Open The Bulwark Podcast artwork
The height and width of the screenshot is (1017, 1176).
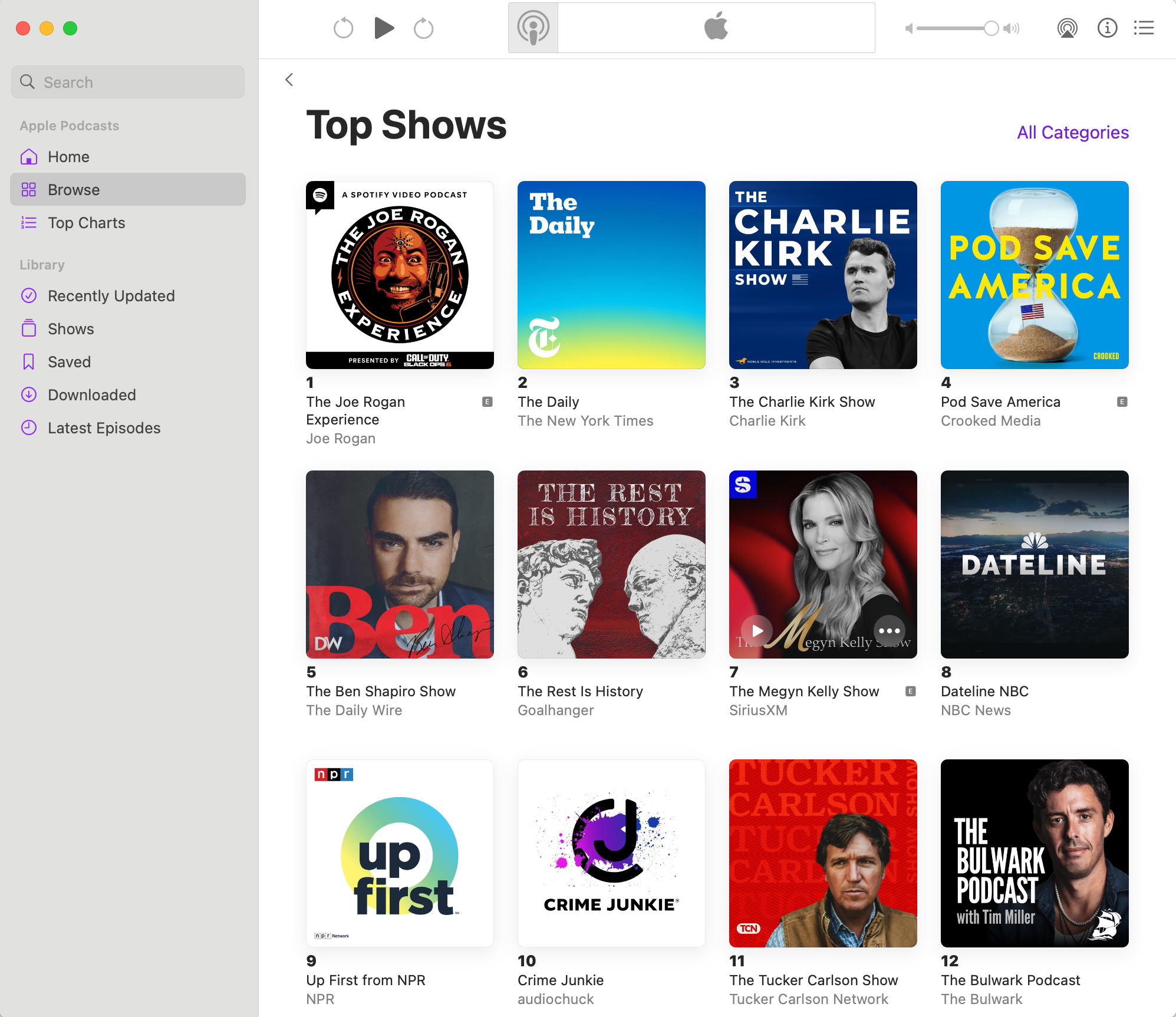pyautogui.click(x=1035, y=853)
